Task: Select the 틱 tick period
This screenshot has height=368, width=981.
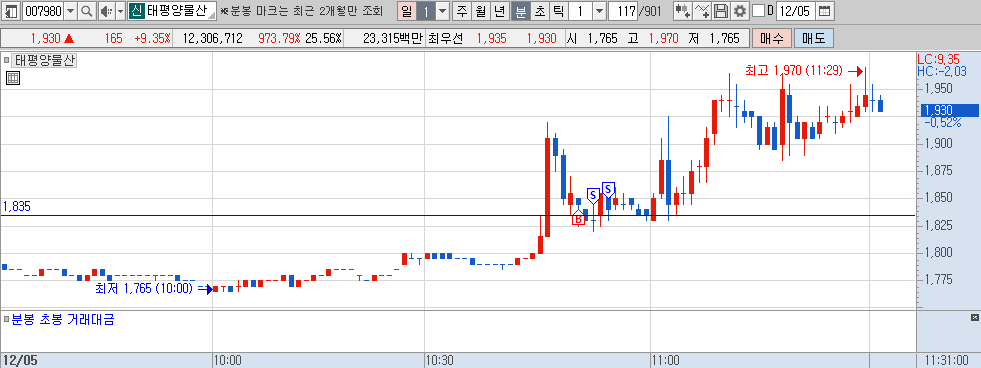Action: (x=559, y=11)
